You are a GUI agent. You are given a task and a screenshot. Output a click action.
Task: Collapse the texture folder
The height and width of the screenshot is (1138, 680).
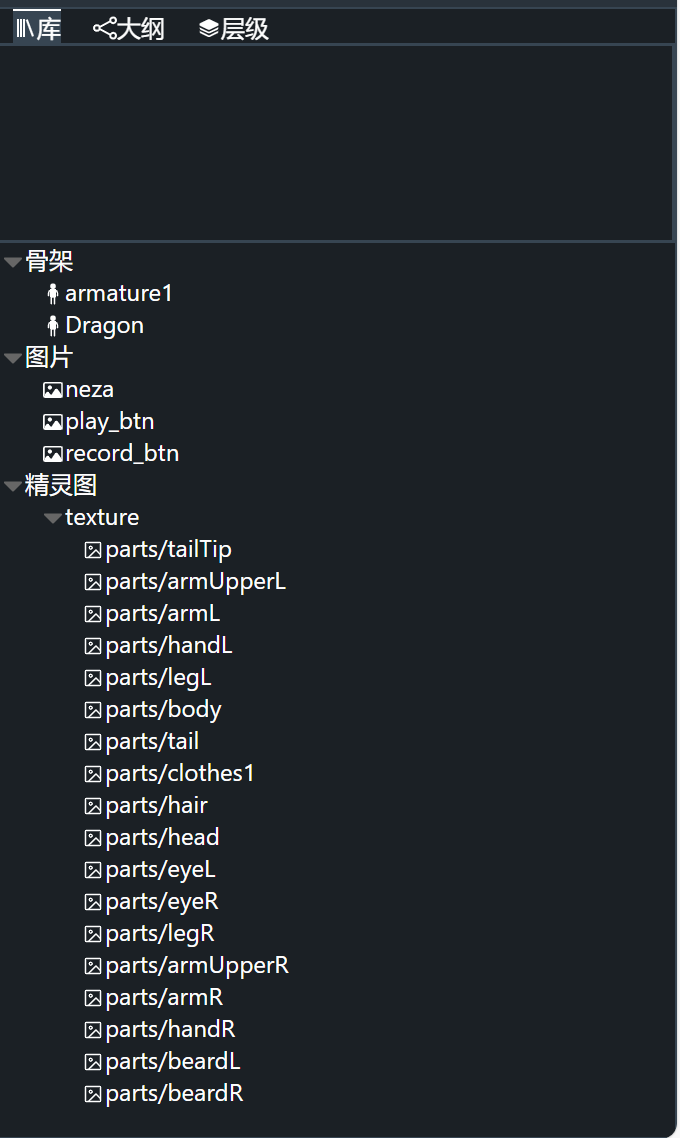click(x=52, y=518)
